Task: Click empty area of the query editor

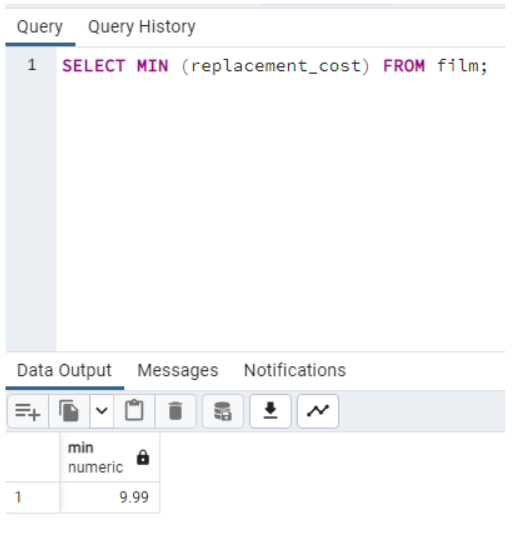Action: click(280, 210)
